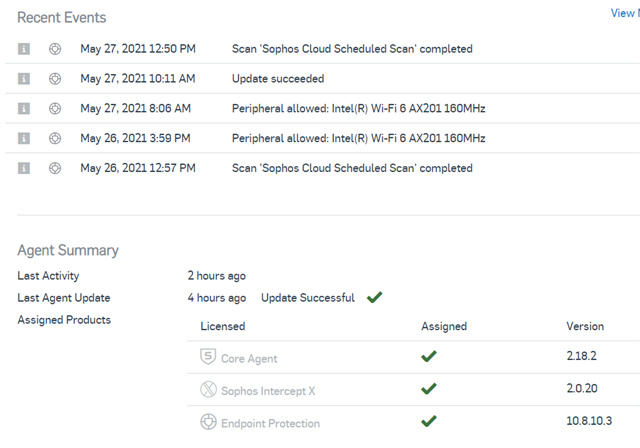The height and width of the screenshot is (448, 640).
Task: Click timestamp May 27, 2021 10:11 AM
Action: (138, 79)
